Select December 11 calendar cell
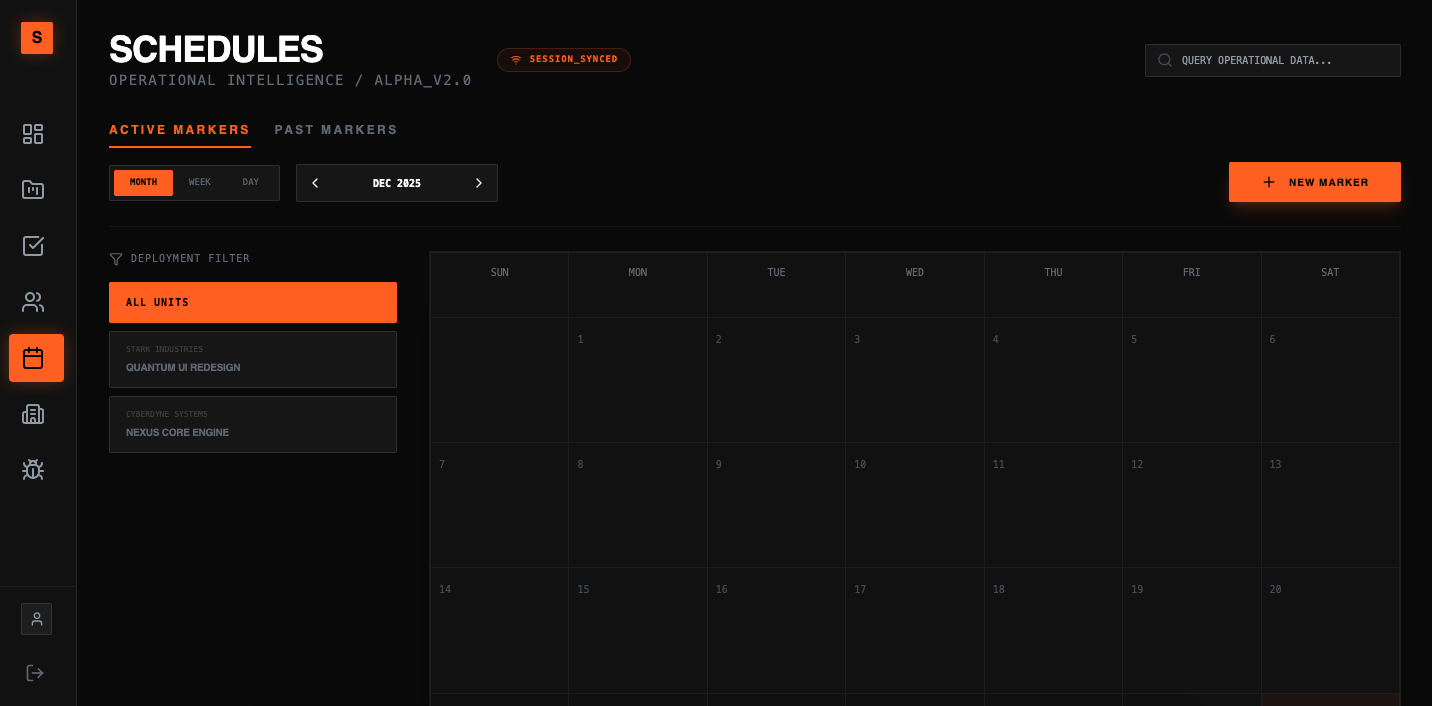The image size is (1432, 706). click(x=1053, y=505)
